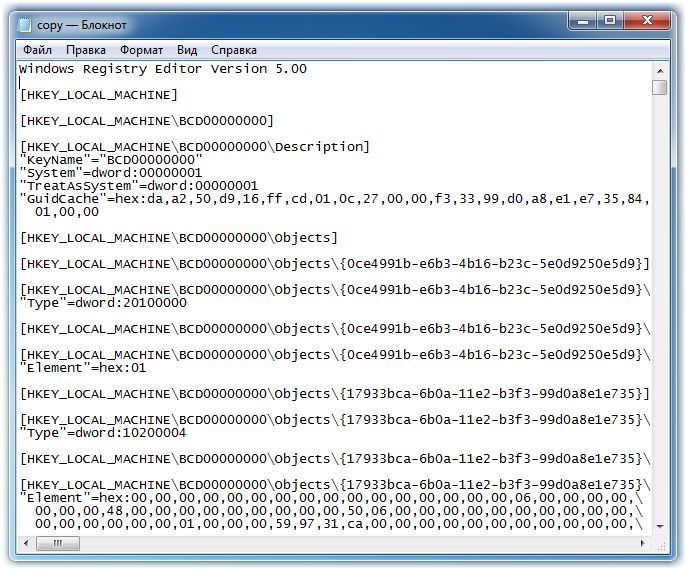
Task: Click the '"Type"=dword:10200004' line
Action: pyautogui.click(x=103, y=433)
